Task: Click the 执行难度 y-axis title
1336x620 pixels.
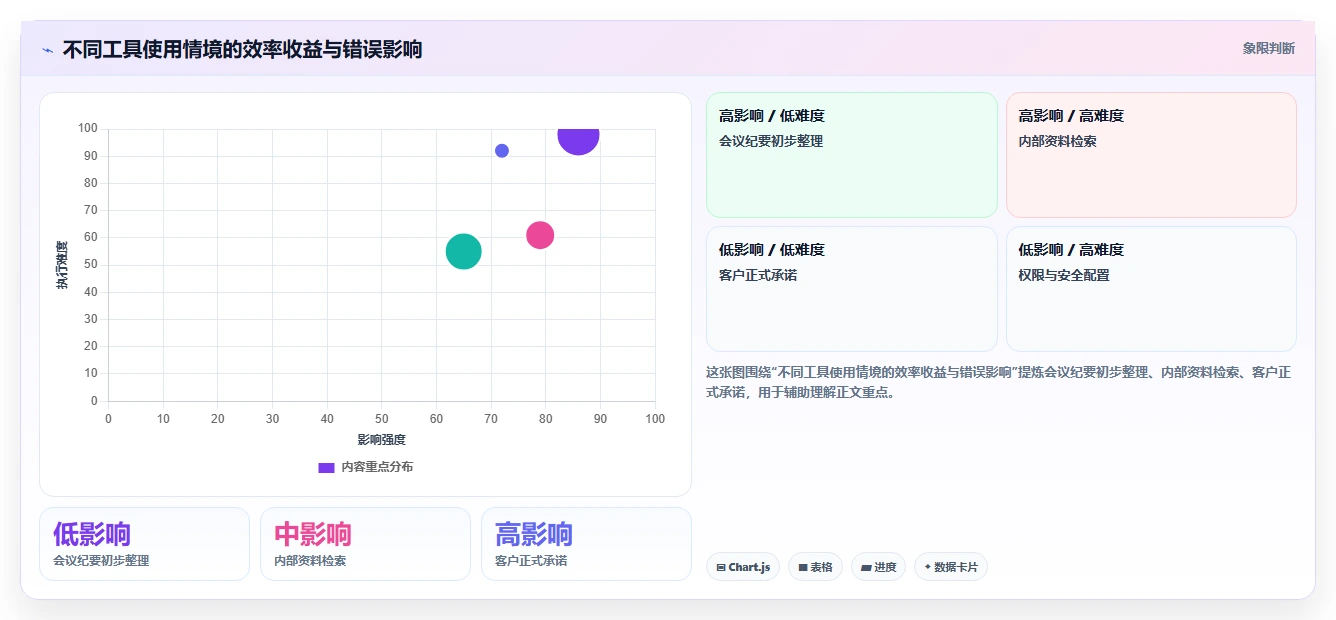Action: 62,265
